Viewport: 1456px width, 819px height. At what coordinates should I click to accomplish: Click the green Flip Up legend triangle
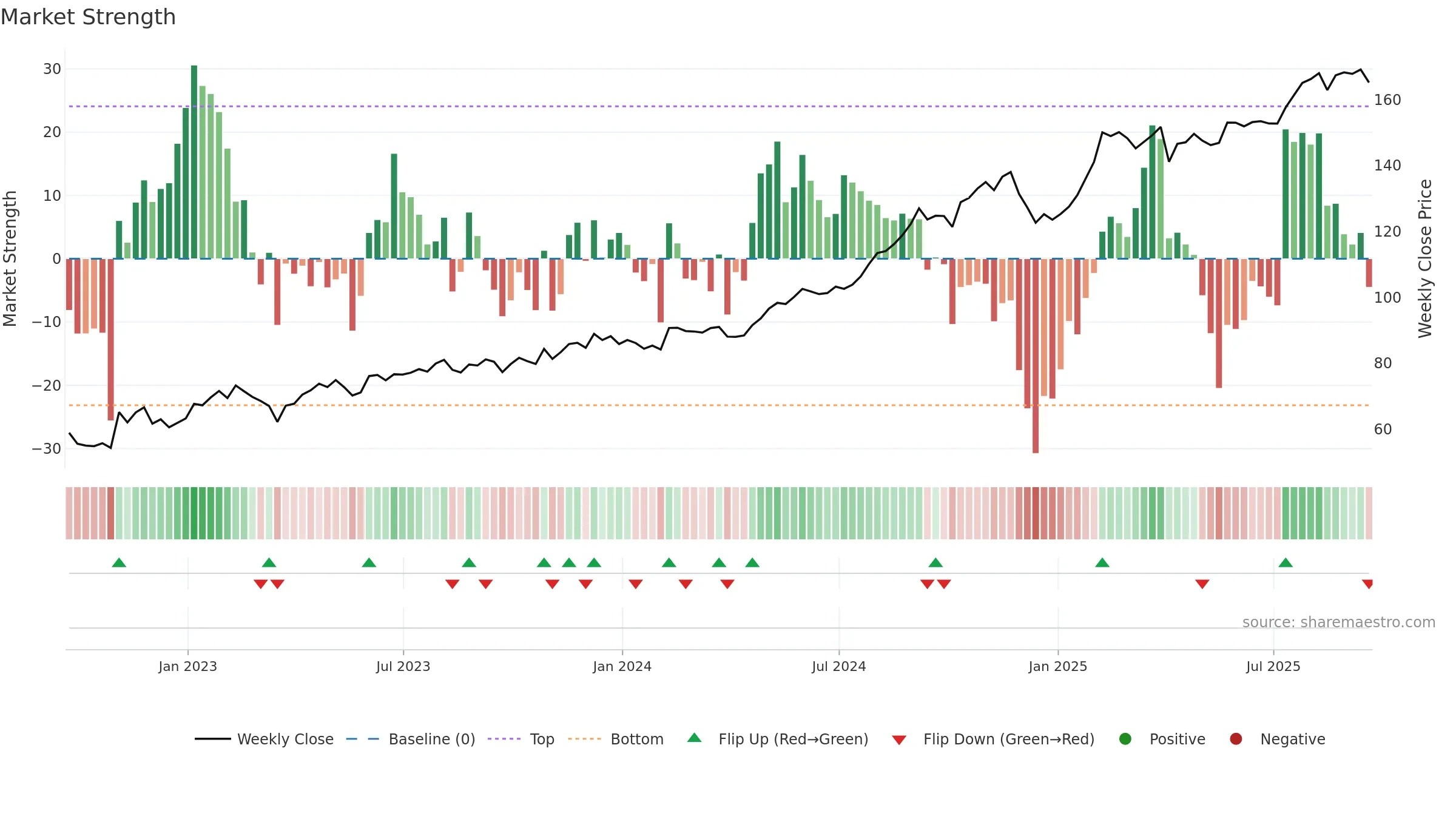[x=695, y=738]
